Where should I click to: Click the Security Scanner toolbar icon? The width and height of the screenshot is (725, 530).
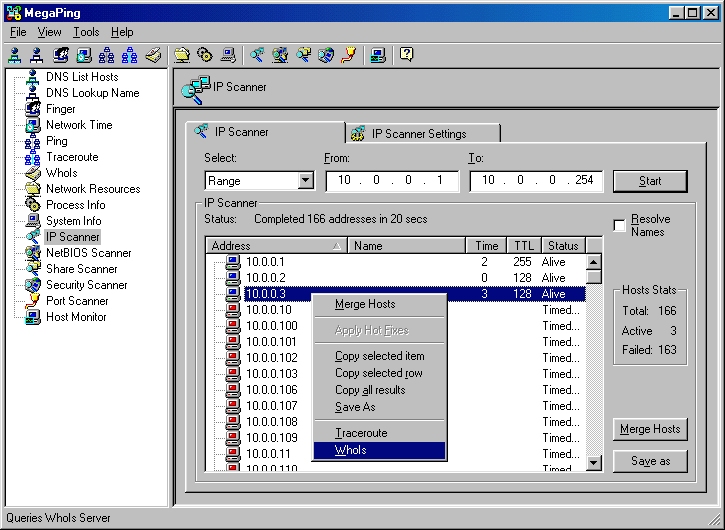(326, 55)
